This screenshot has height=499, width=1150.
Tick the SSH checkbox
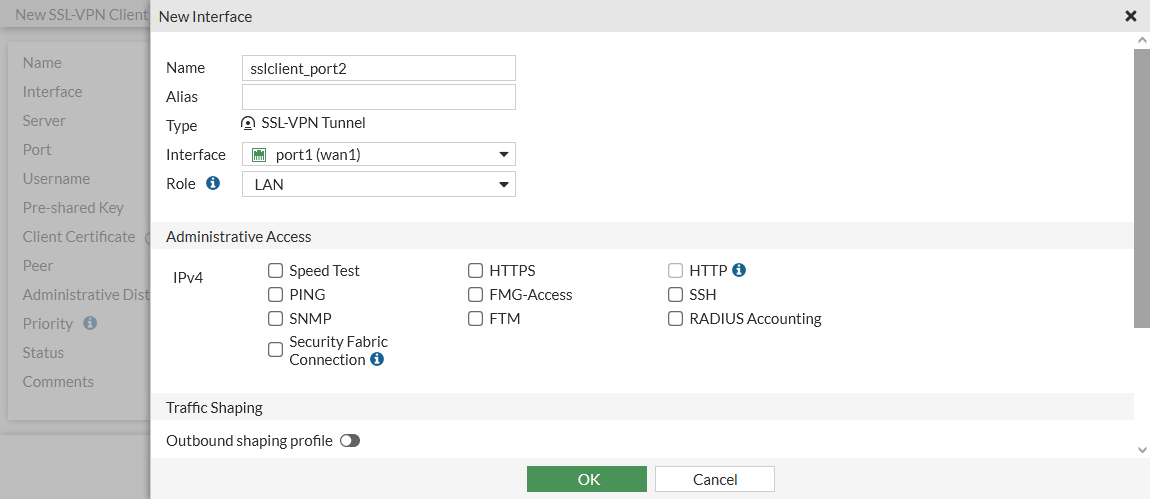coord(676,295)
